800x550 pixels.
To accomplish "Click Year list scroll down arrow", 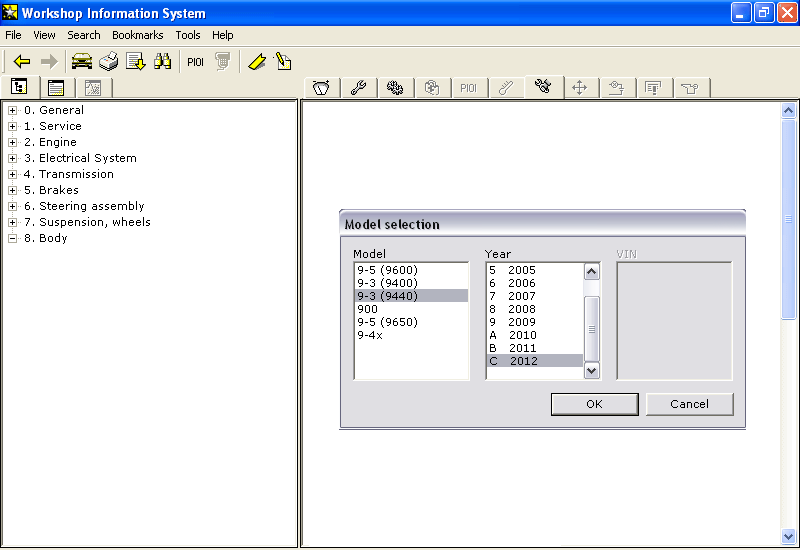I will click(591, 370).
